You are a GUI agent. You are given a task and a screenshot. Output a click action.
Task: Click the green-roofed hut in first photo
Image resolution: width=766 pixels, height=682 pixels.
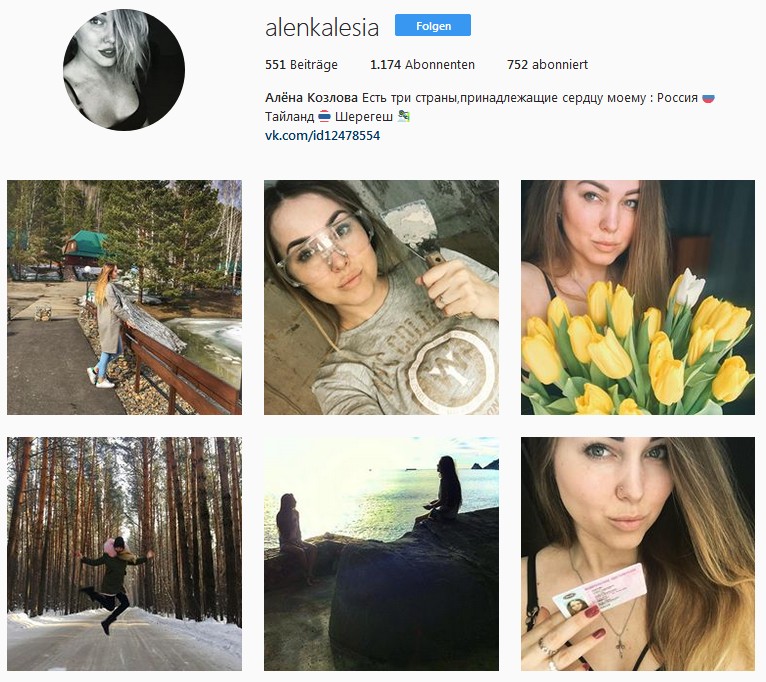click(x=84, y=248)
